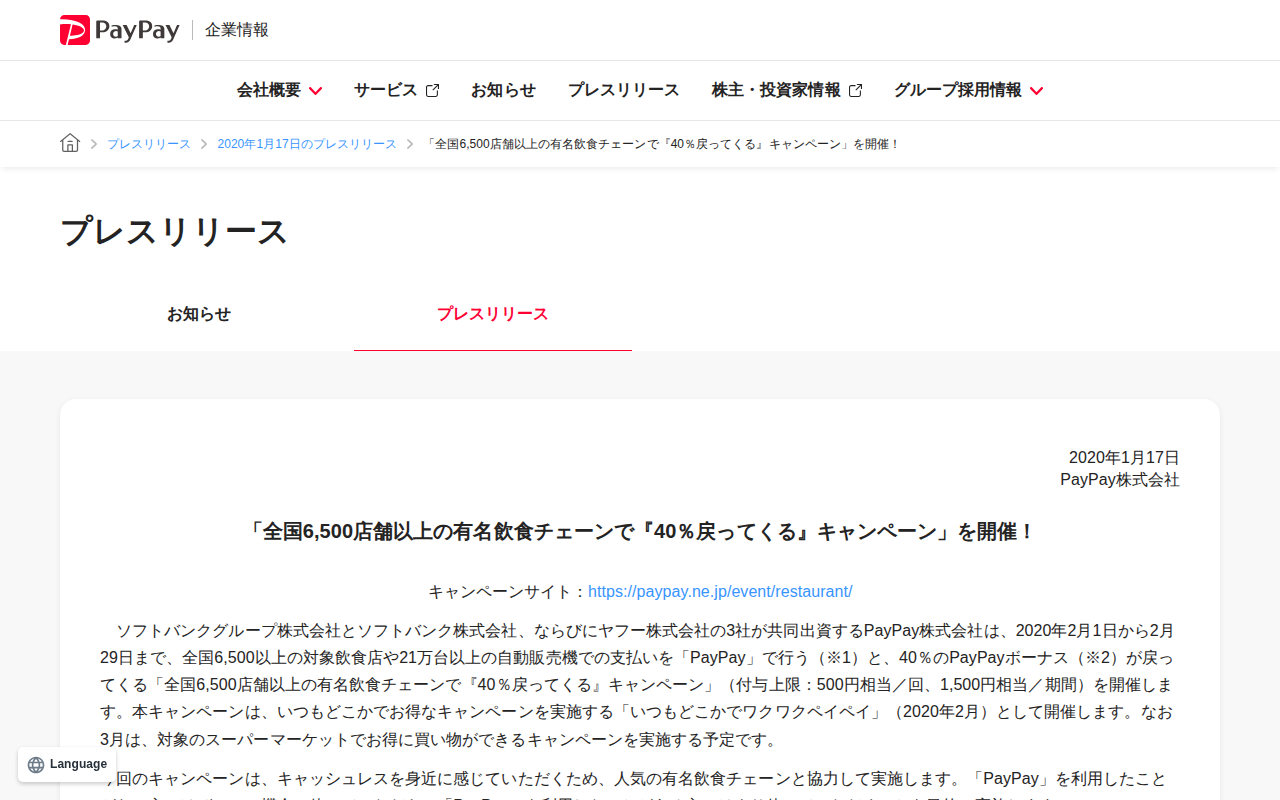Click the キャンペーンサイト： label
The image size is (1280, 800).
[x=508, y=591]
